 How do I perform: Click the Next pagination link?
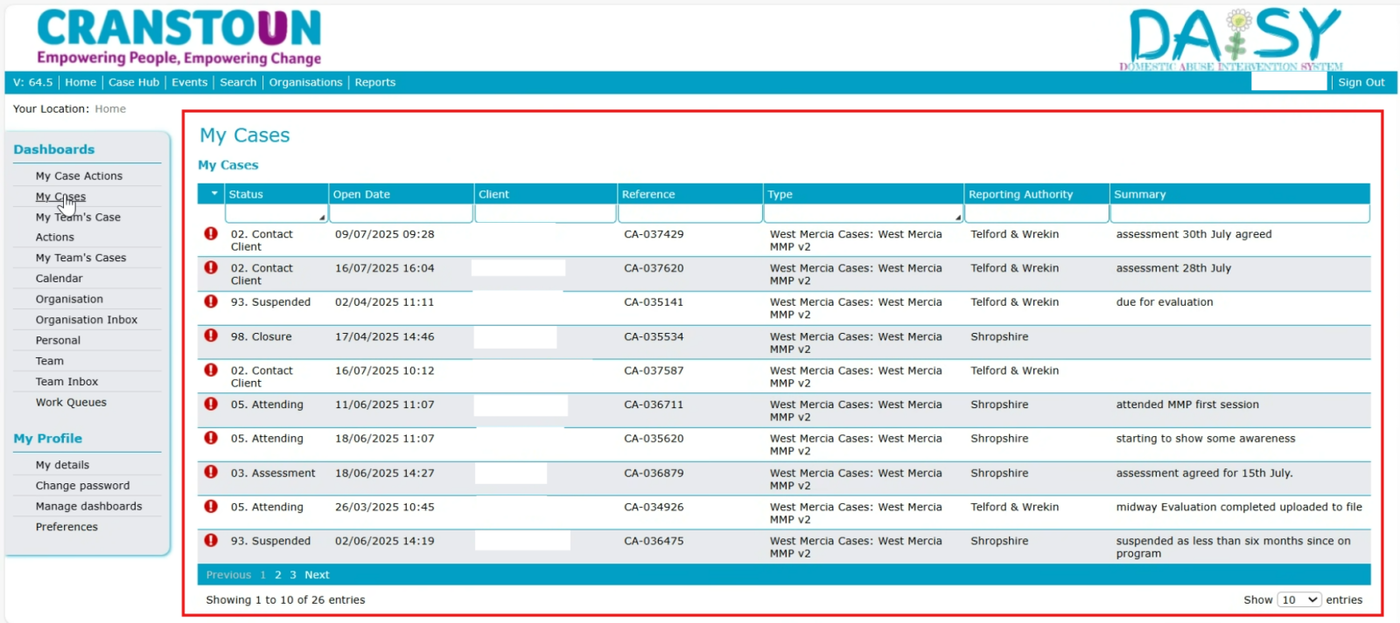pos(317,575)
